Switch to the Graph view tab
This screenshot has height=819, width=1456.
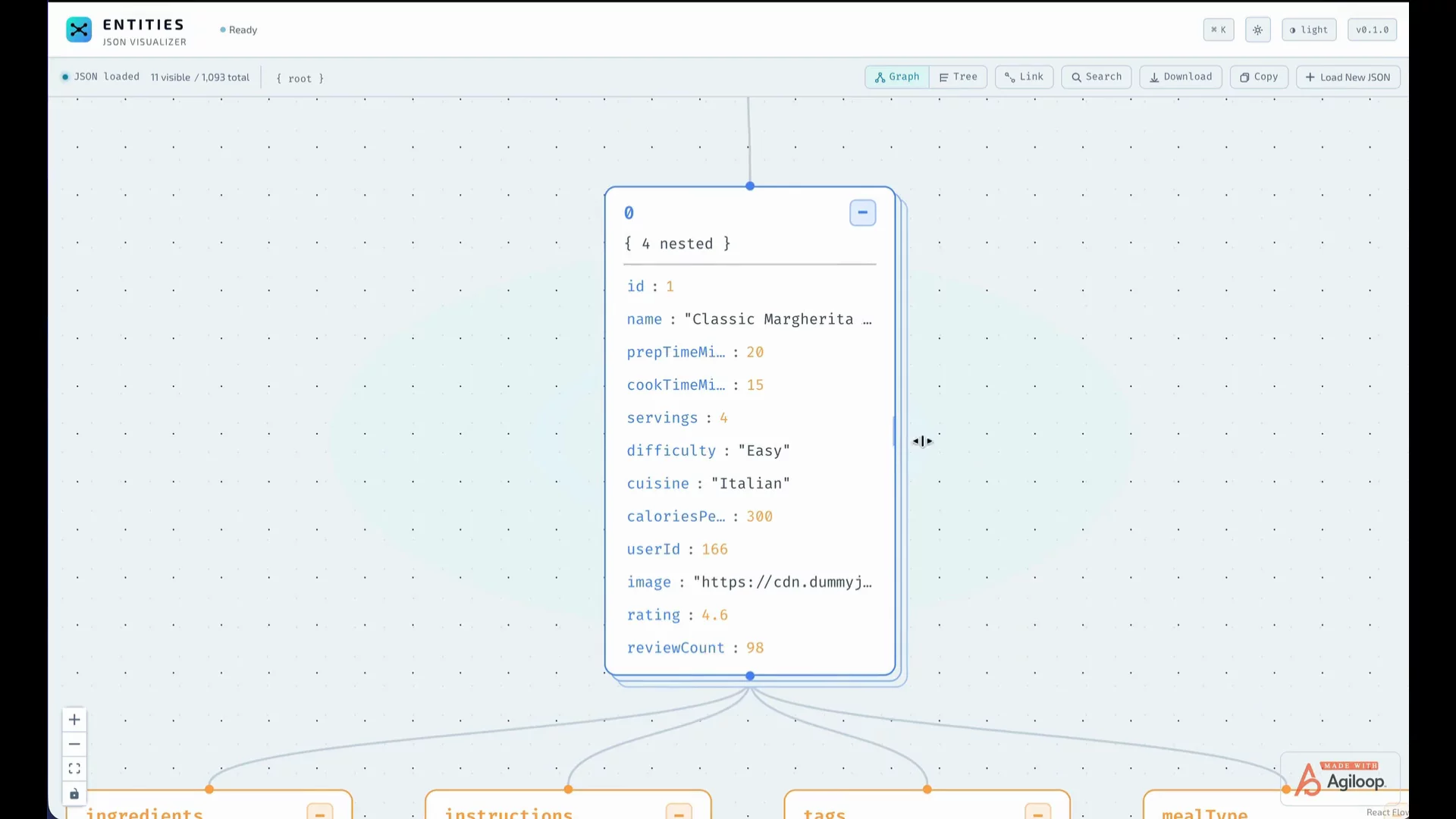897,77
